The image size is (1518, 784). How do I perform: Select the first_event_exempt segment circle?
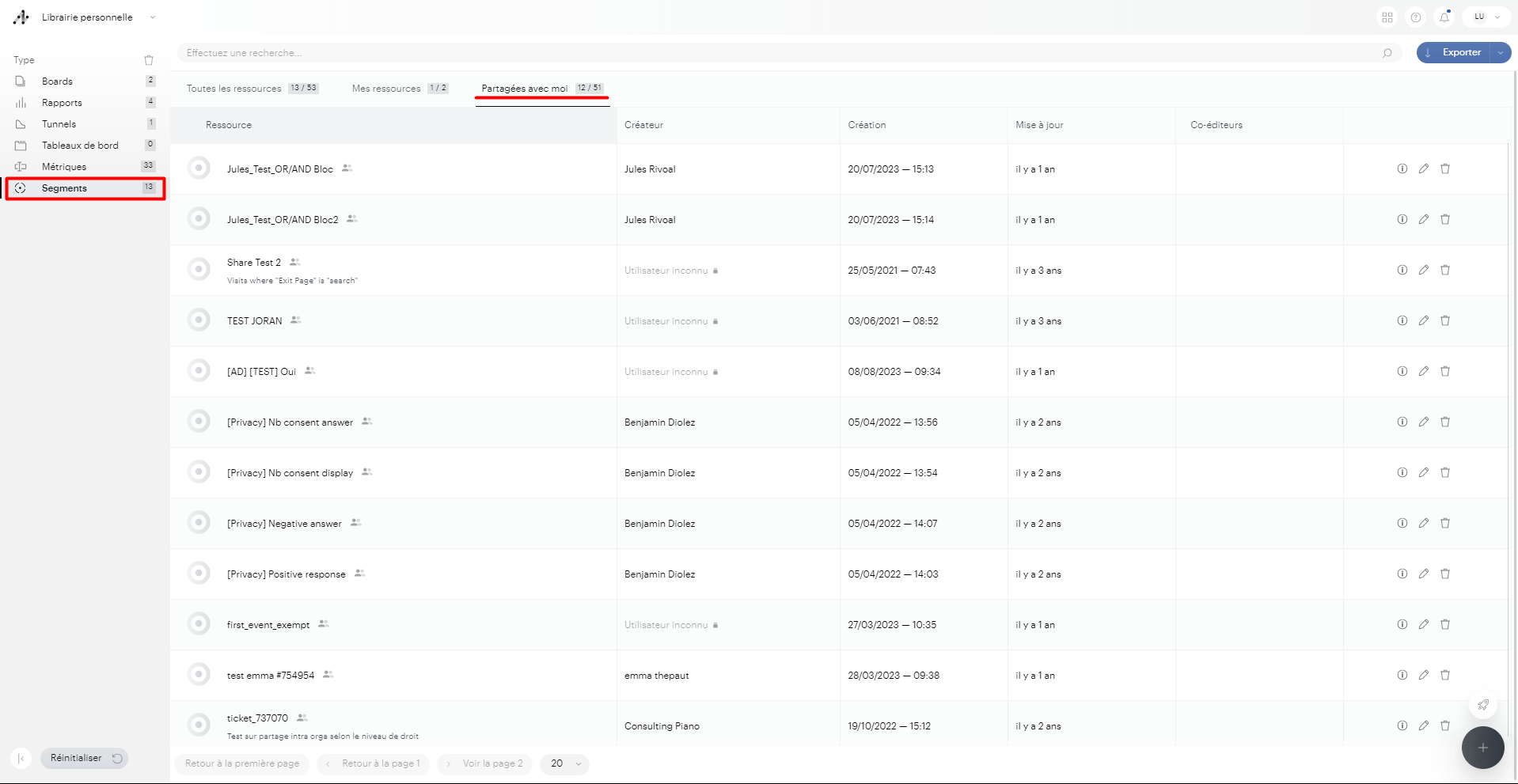(199, 623)
